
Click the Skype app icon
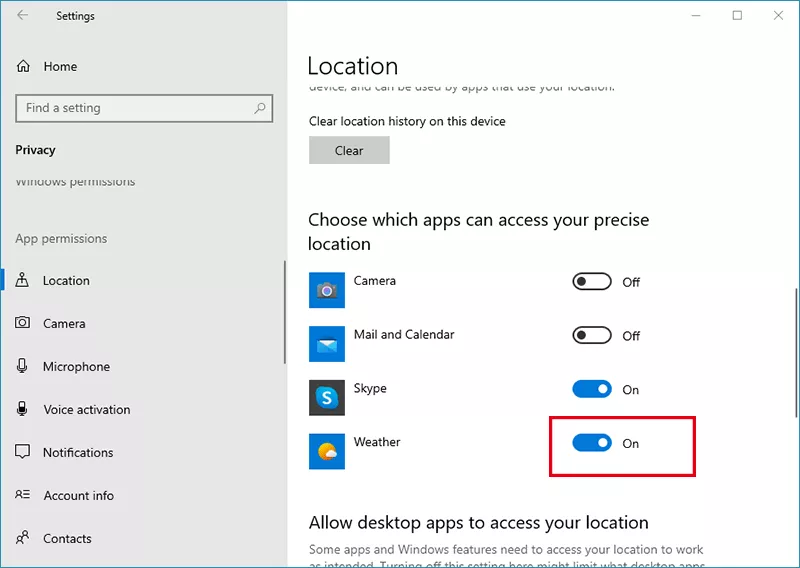327,398
